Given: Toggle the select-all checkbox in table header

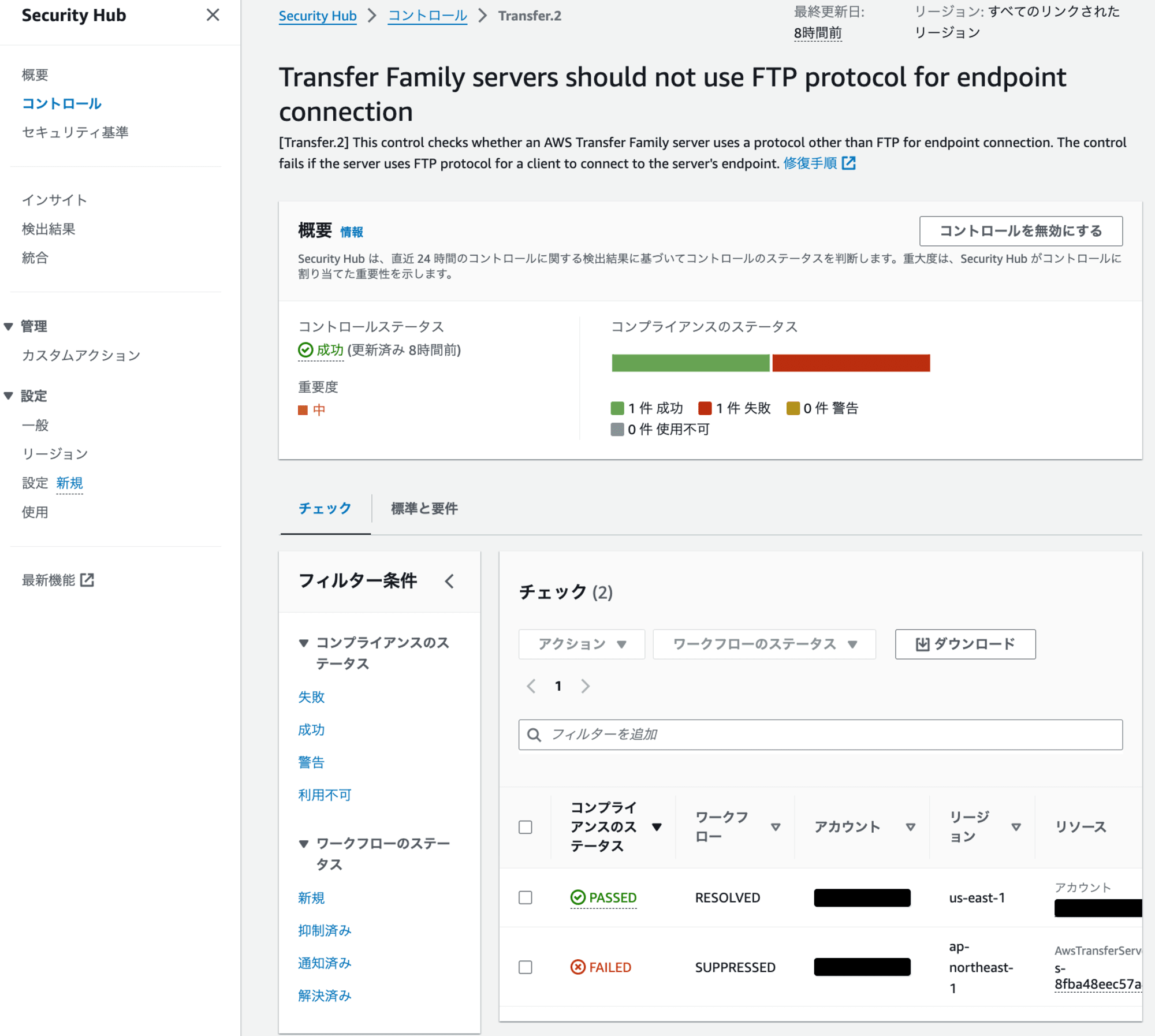Looking at the screenshot, I should 526,827.
